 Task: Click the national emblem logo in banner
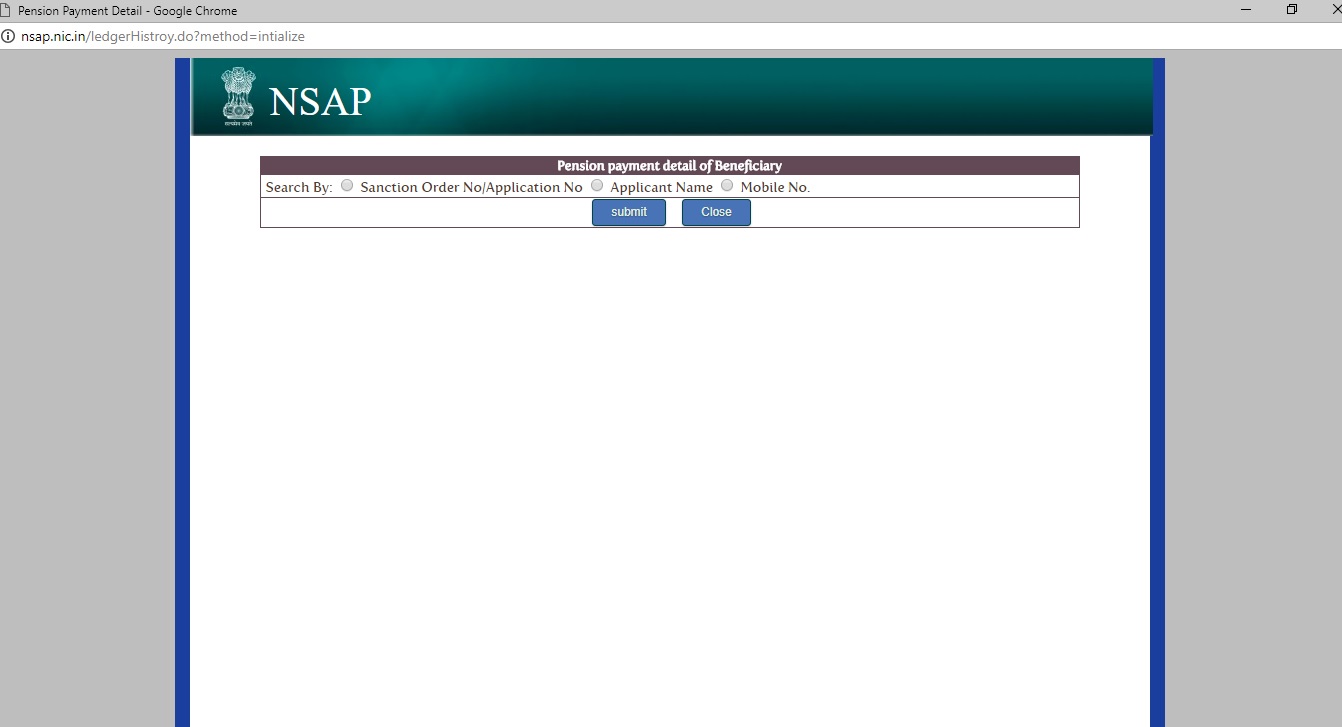(x=238, y=97)
